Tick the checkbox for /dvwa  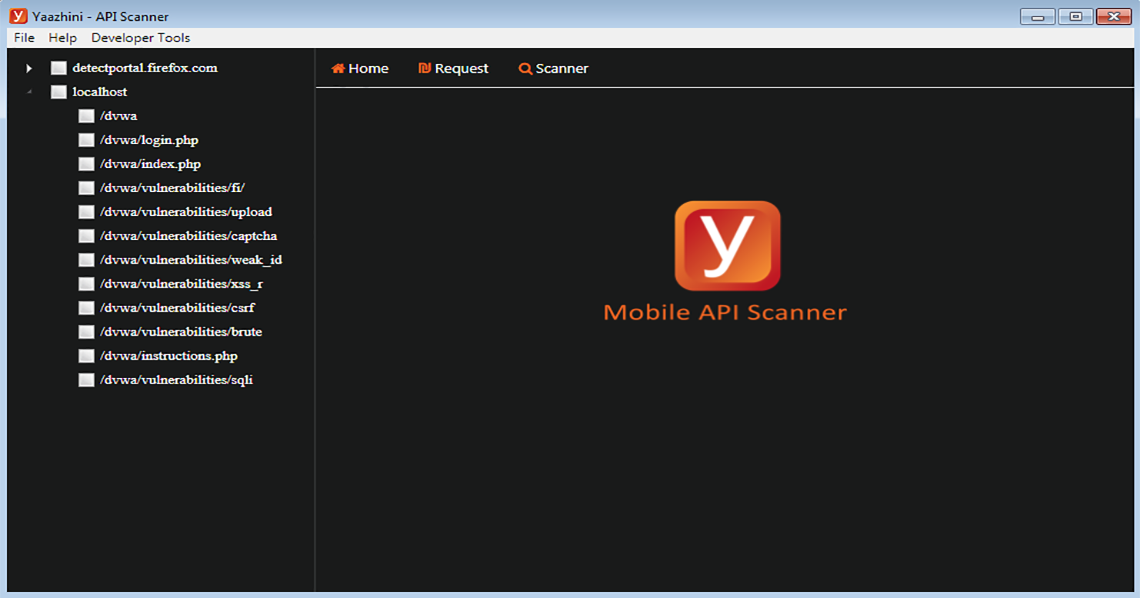pos(87,116)
